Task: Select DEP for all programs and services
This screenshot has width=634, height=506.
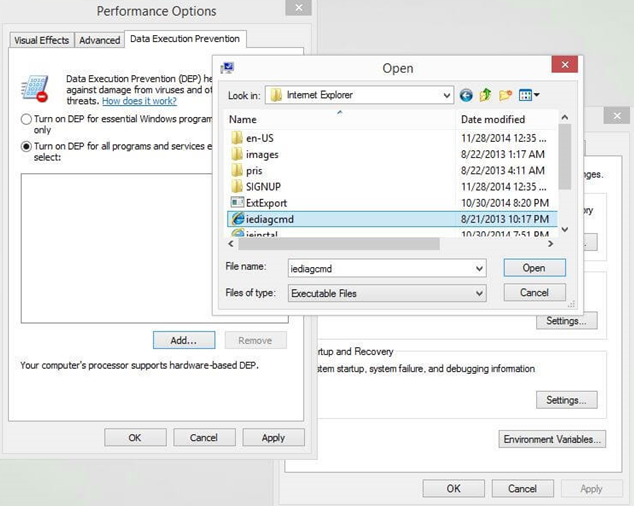Action: (x=26, y=146)
